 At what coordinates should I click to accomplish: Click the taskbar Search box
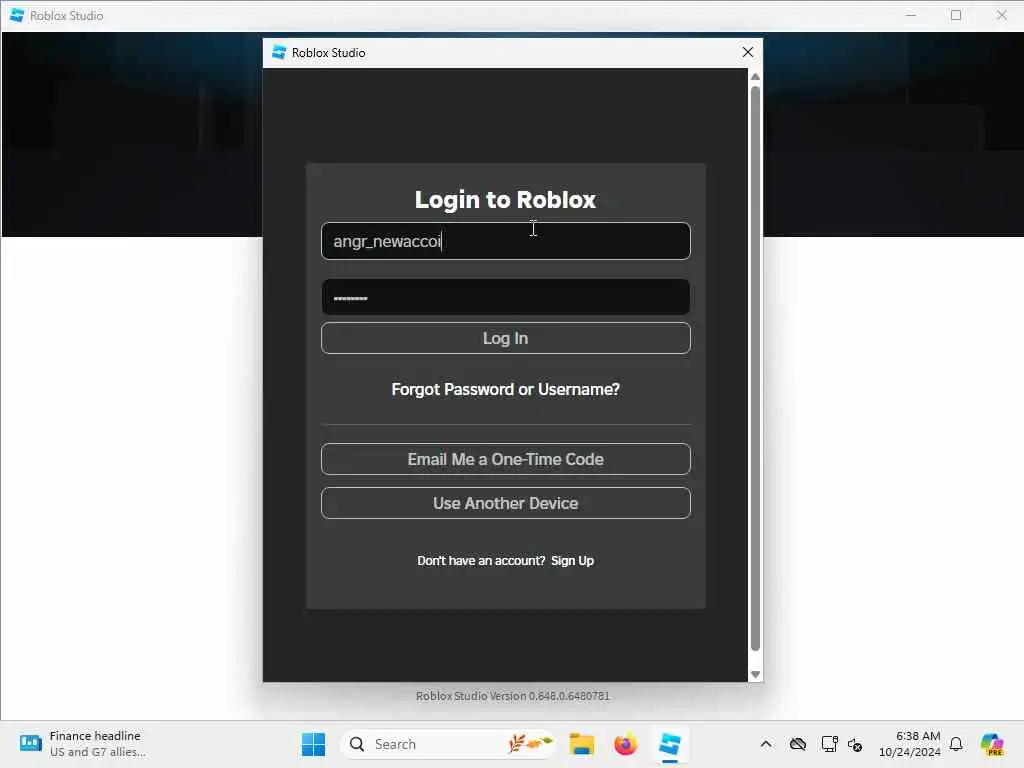click(x=448, y=744)
